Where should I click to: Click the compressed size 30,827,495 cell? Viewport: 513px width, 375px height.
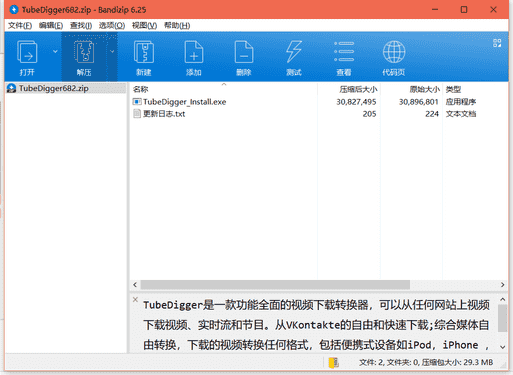356,102
